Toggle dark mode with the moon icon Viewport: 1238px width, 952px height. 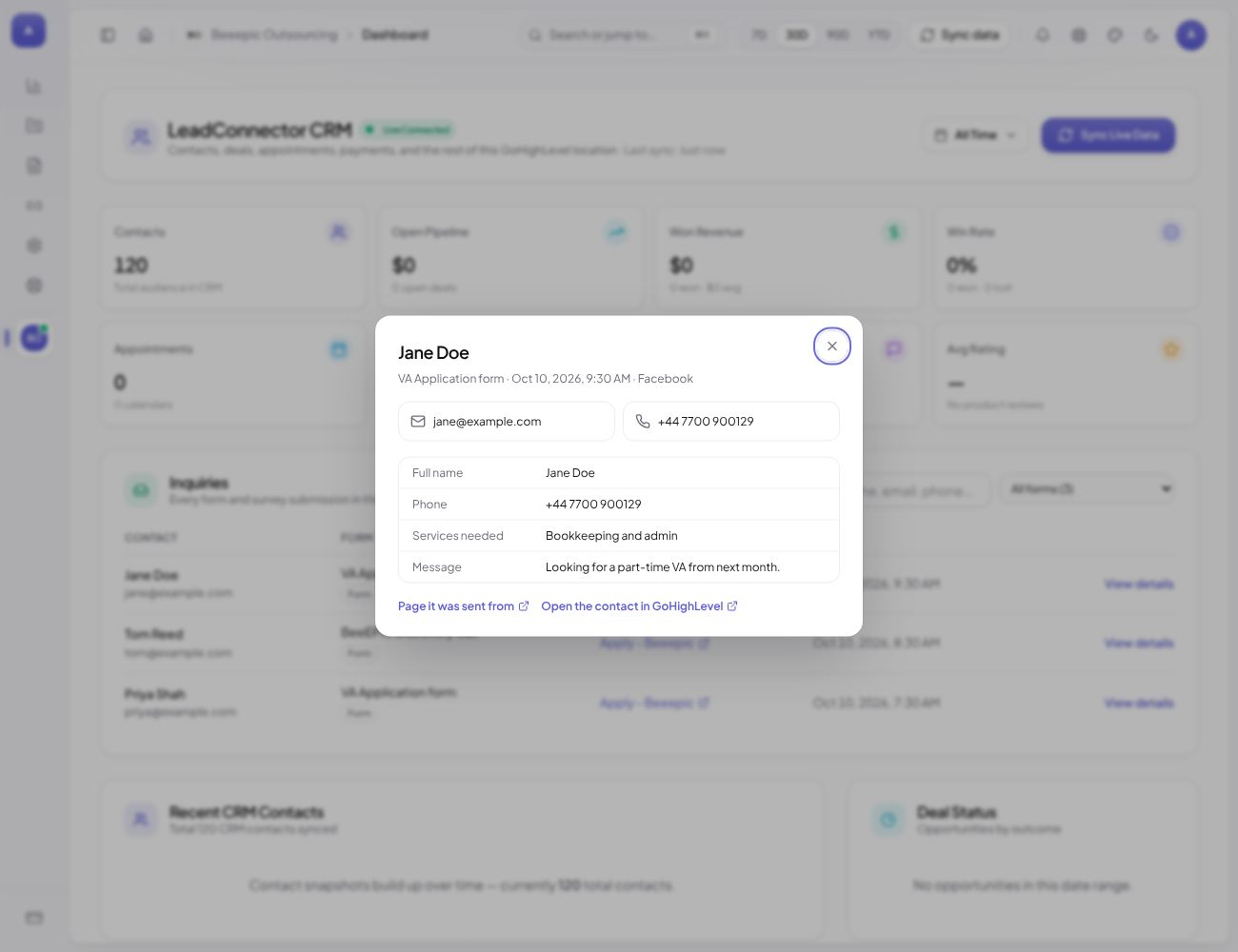[x=1151, y=35]
